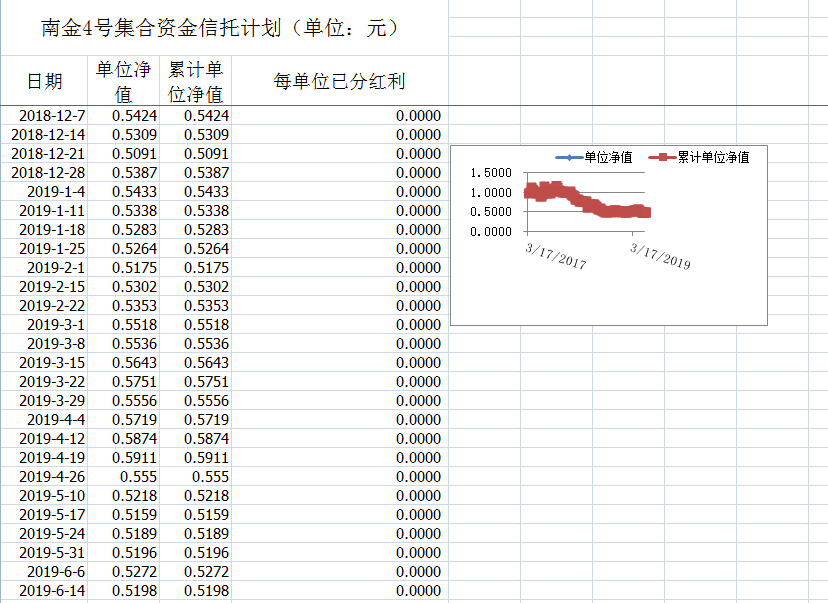This screenshot has width=828, height=603.
Task: Click dividend cell 0.0000 in 2019-3-15 row
Action: [x=340, y=363]
